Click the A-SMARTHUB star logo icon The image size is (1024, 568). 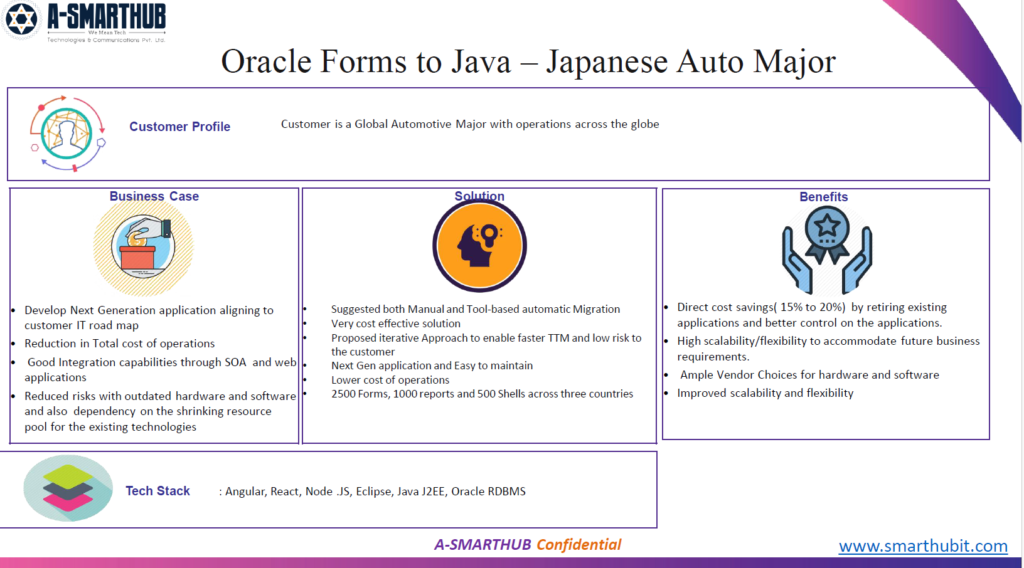point(21,19)
